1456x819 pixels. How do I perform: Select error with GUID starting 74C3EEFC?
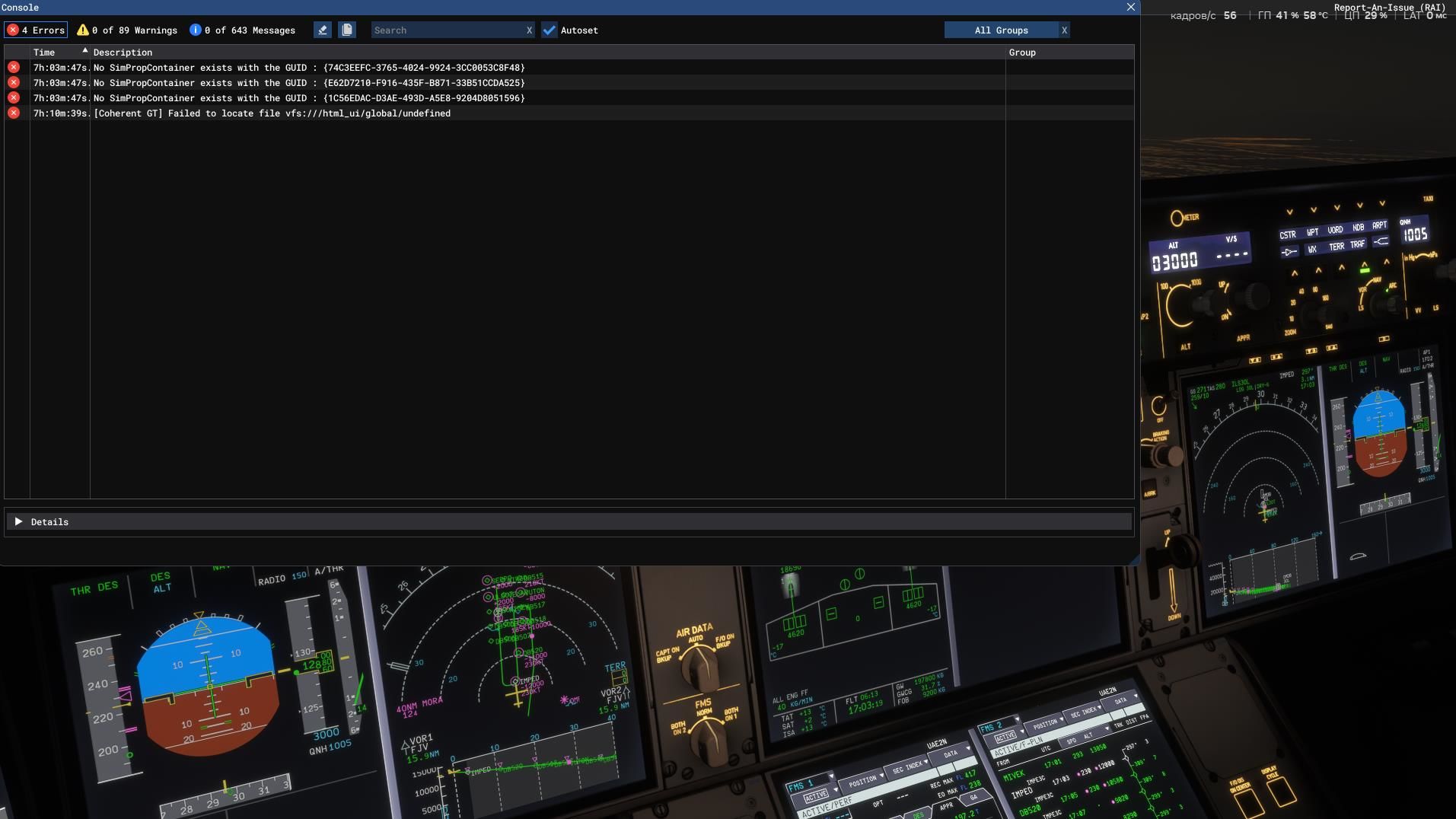tap(308, 68)
